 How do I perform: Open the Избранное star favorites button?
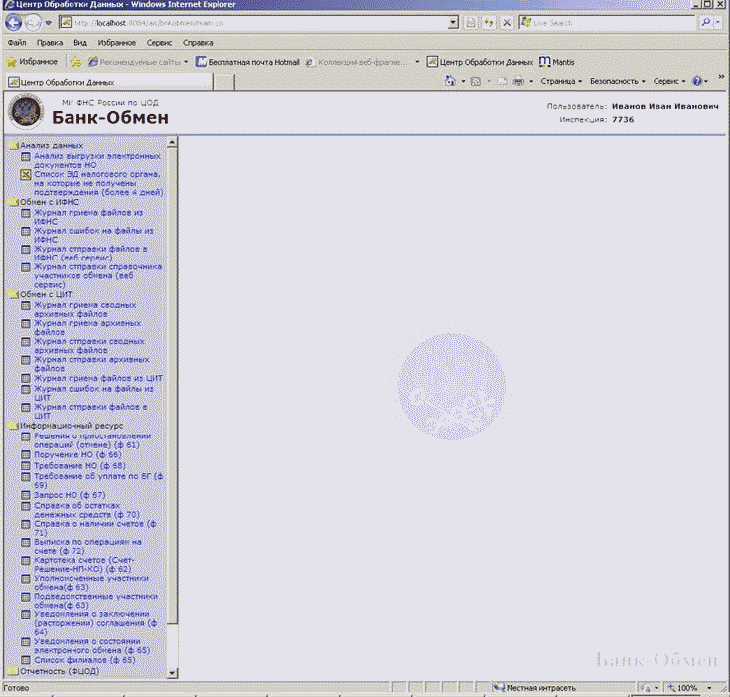[x=32, y=62]
